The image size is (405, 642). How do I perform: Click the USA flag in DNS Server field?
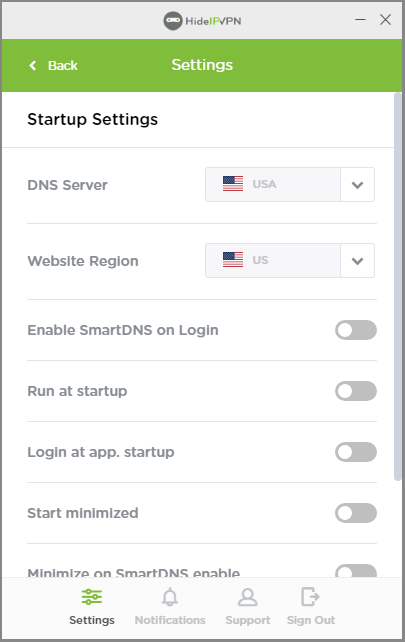[233, 184]
